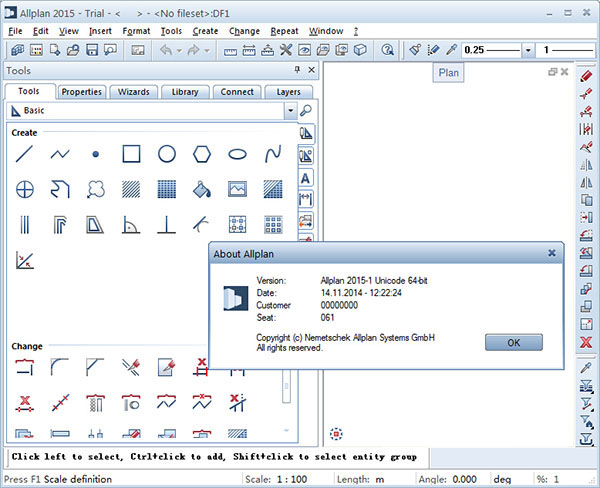Select the Chamfer tool in Change
Viewport: 600px width, 488px height.
(95, 367)
